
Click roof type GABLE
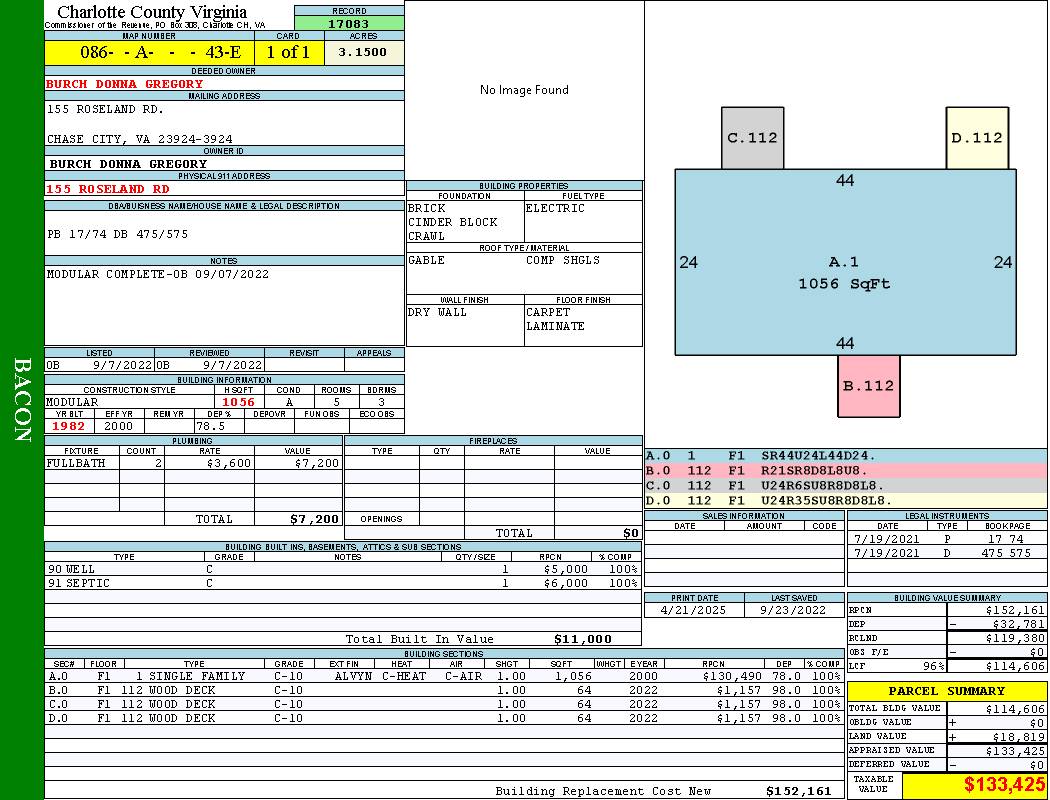click(x=427, y=260)
